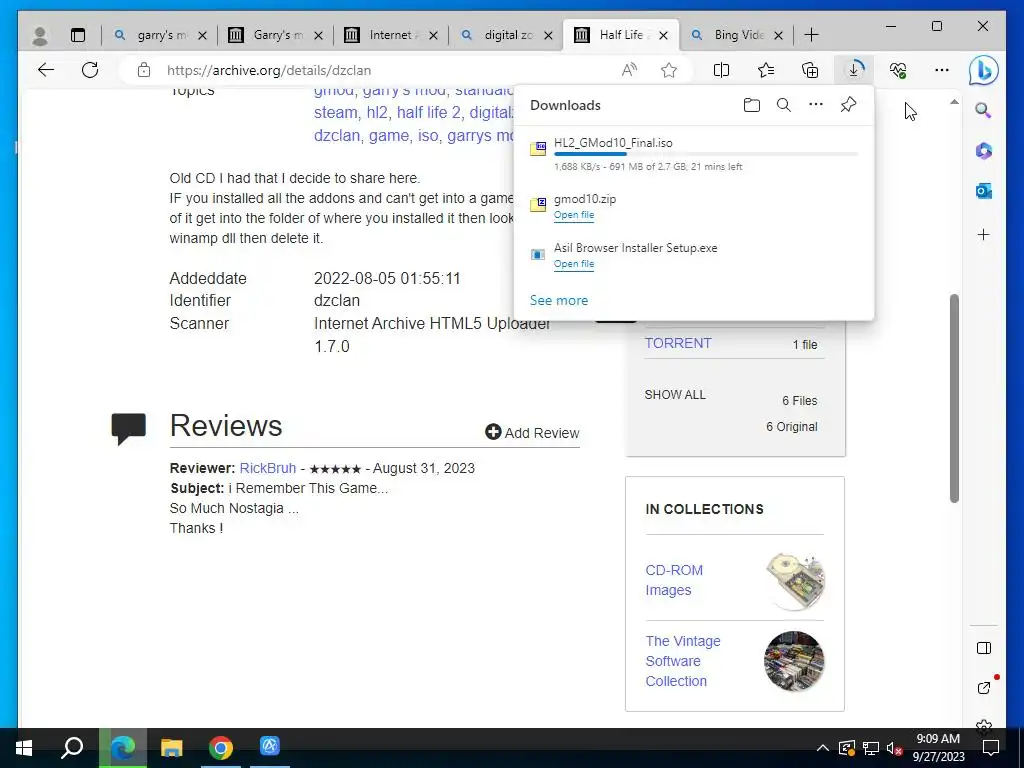1024x768 pixels.
Task: Open Microsoft 365 sidebar icon
Action: [984, 151]
